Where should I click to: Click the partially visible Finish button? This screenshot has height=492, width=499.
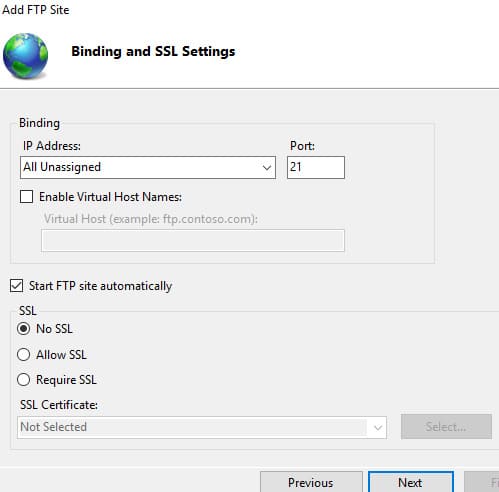coord(482,482)
